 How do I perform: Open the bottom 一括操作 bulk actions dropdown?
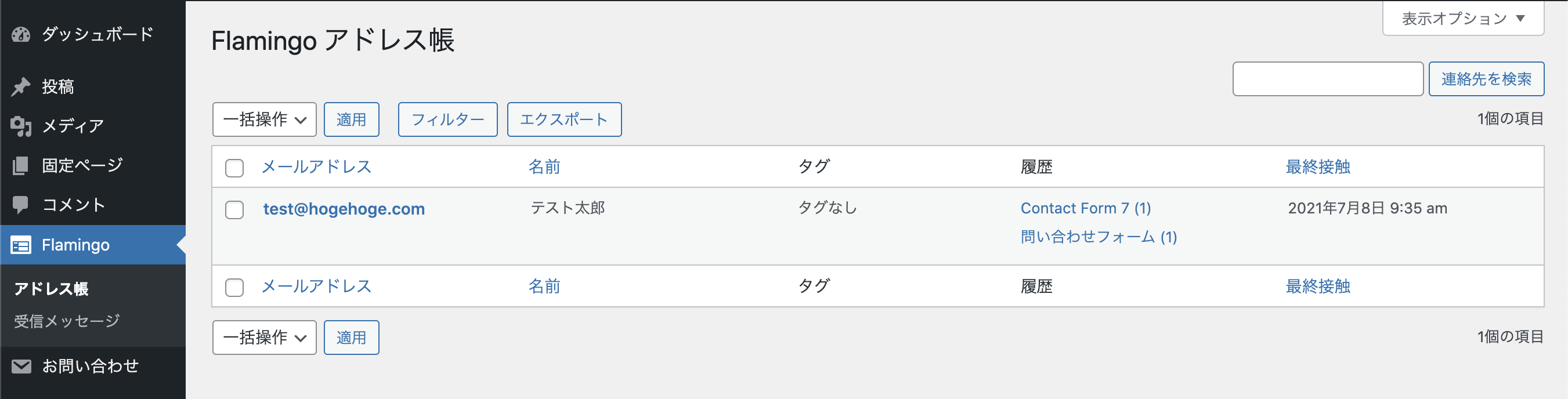point(264,338)
